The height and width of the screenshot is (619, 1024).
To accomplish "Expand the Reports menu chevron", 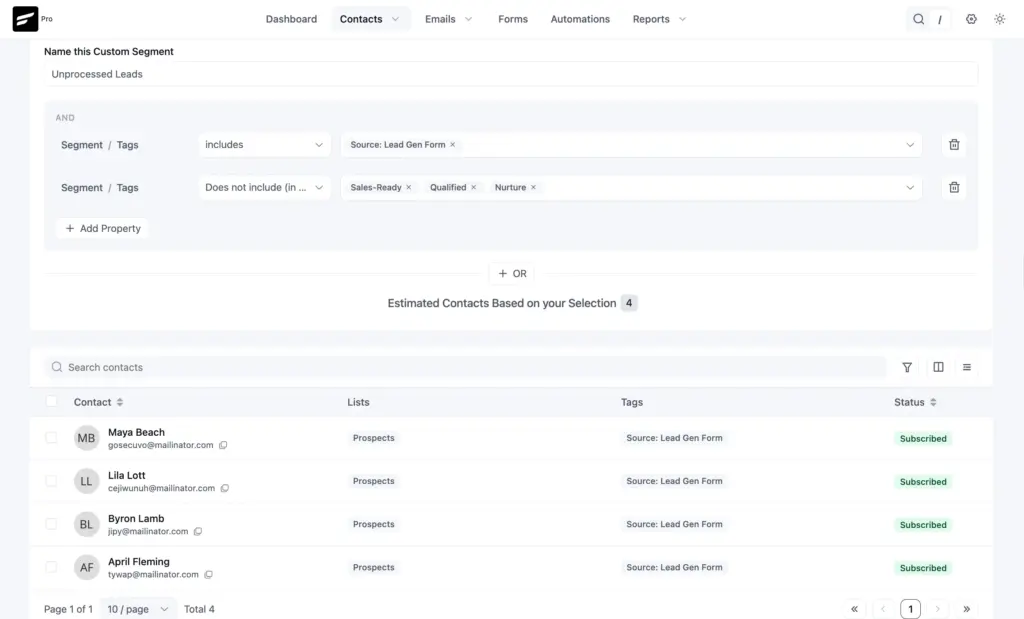I will [682, 19].
